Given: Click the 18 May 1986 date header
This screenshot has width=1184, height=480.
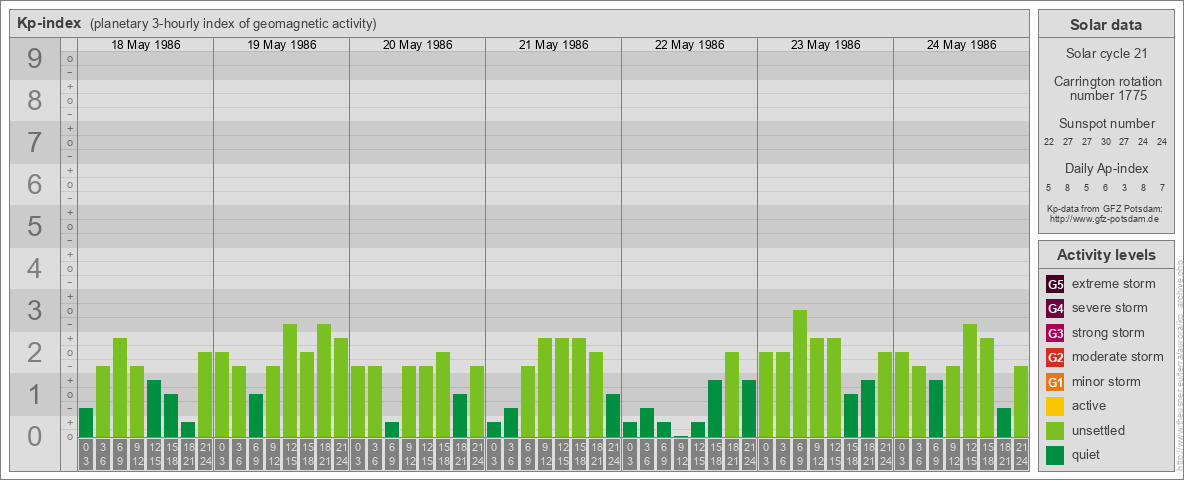Looking at the screenshot, I should click(x=146, y=45).
